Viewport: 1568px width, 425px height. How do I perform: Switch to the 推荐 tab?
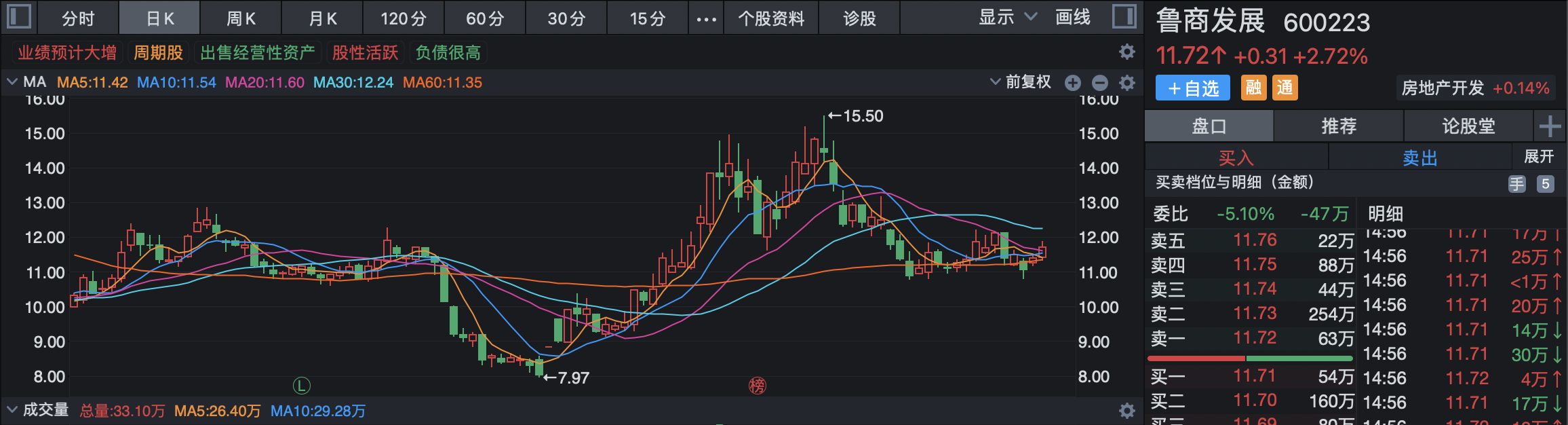point(1338,126)
